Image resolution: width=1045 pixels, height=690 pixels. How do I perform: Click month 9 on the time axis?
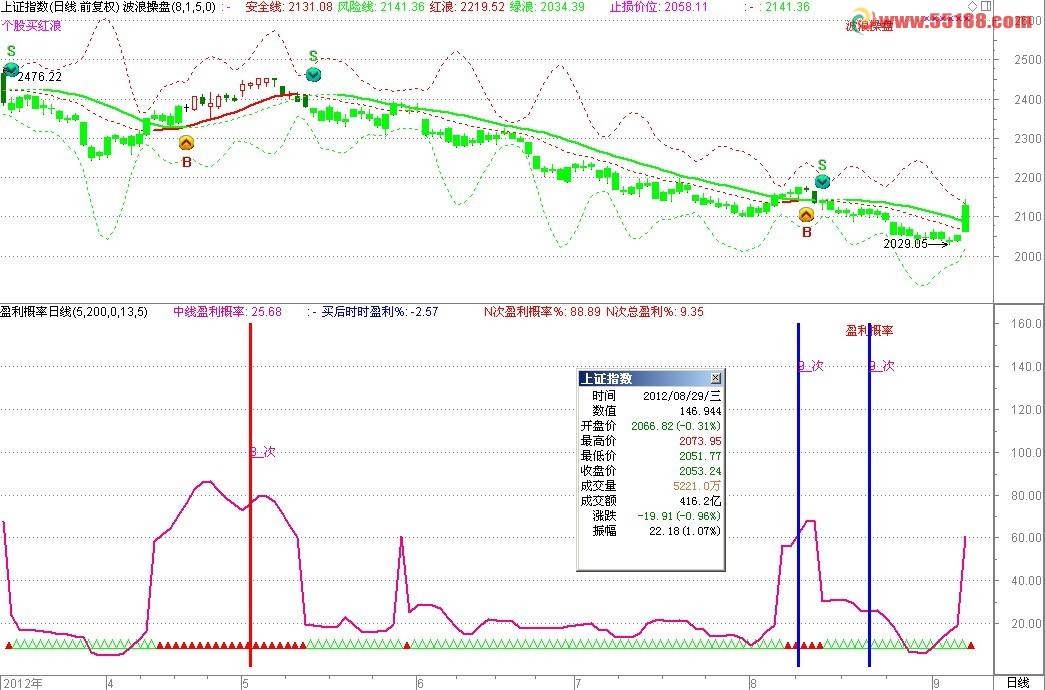pos(936,683)
